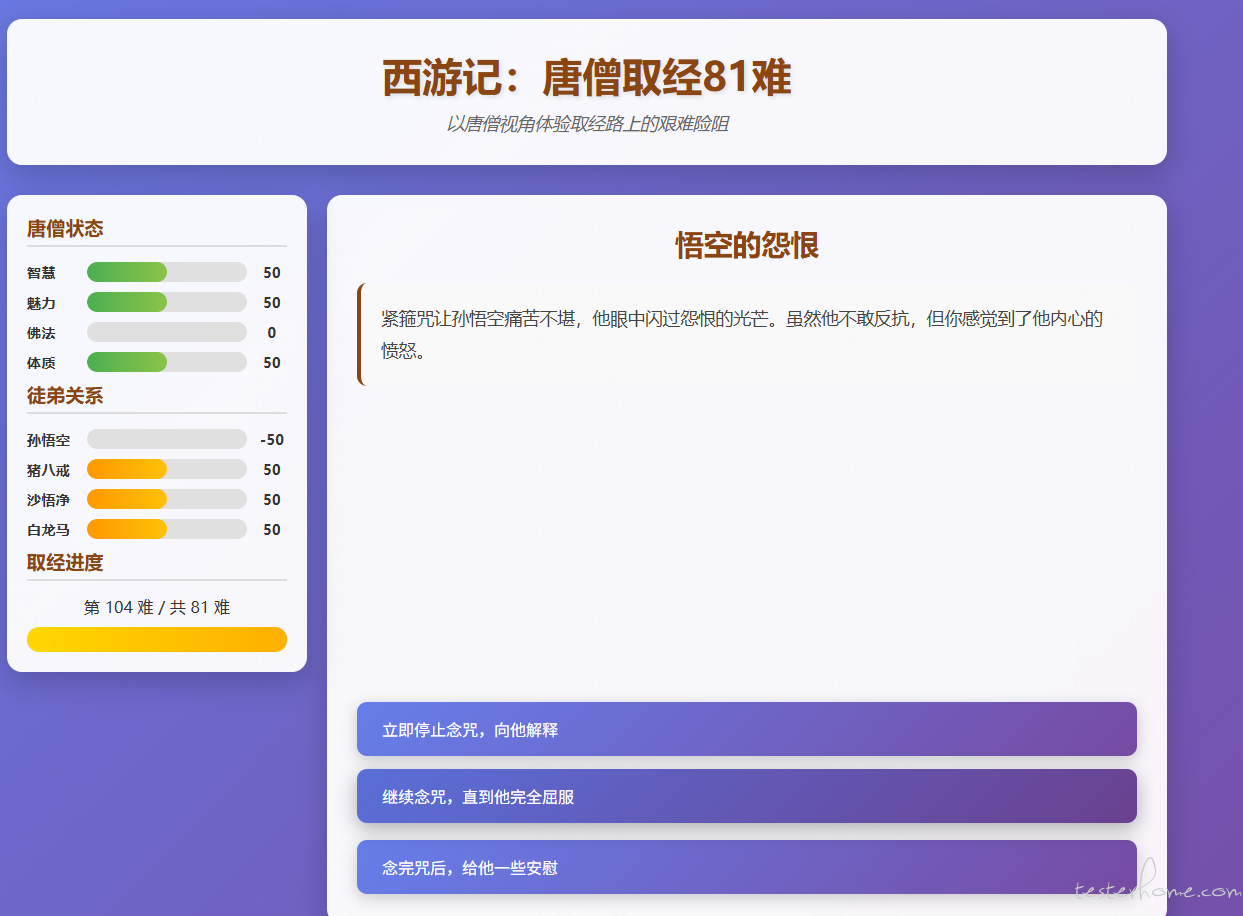Click the 猪八戒 relationship bar
This screenshot has height=916, width=1243.
click(167, 469)
